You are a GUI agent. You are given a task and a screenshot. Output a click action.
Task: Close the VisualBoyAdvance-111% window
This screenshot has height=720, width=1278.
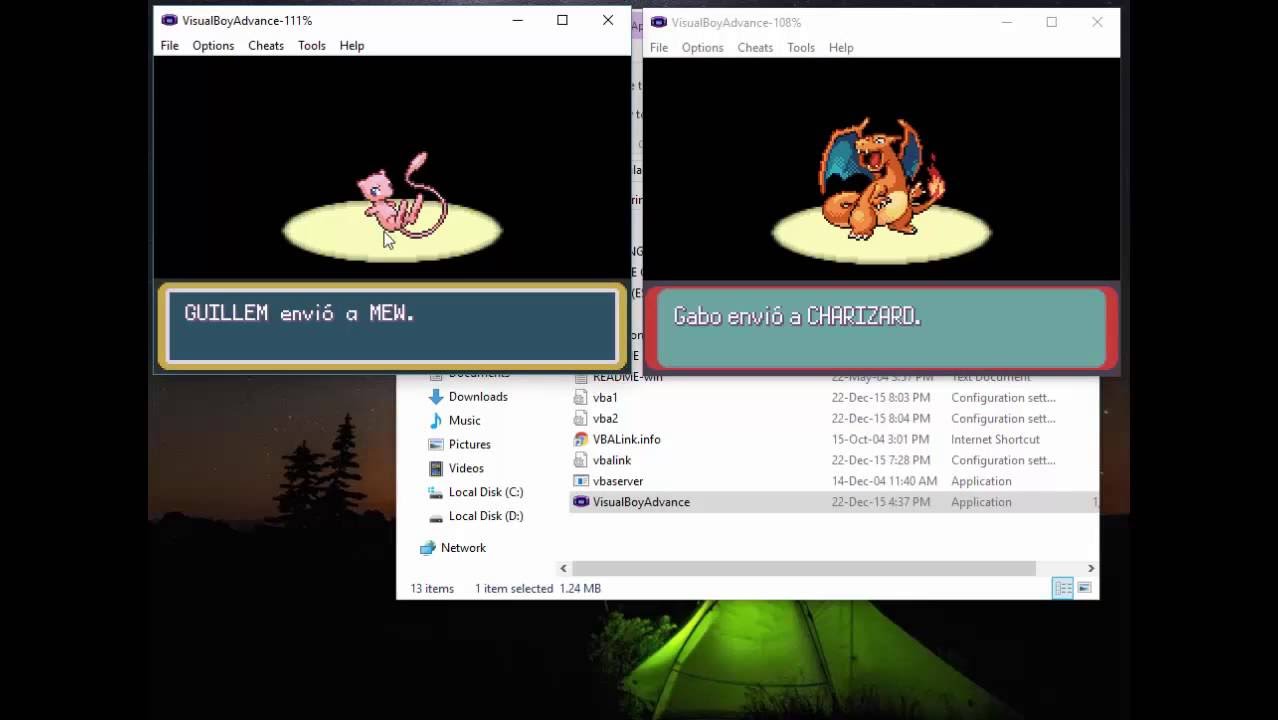[608, 20]
